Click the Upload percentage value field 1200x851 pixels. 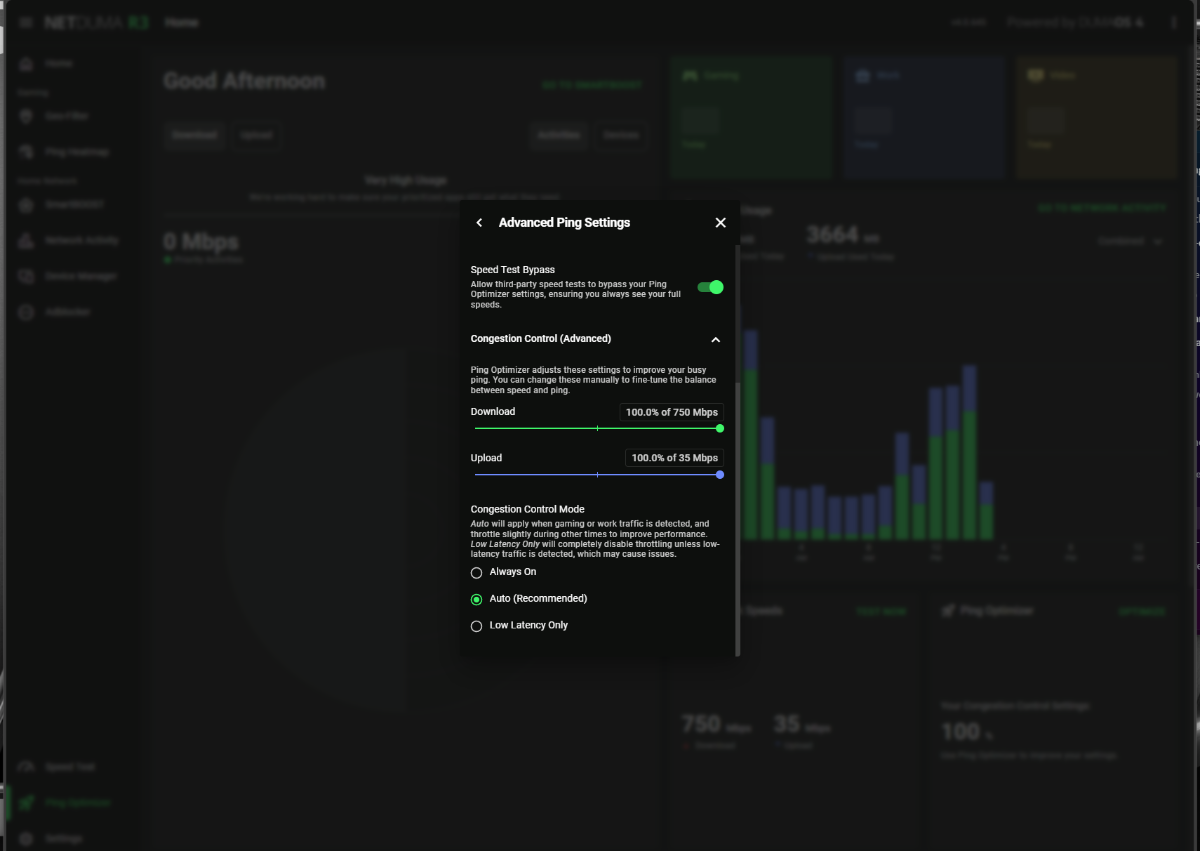pyautogui.click(x=674, y=458)
